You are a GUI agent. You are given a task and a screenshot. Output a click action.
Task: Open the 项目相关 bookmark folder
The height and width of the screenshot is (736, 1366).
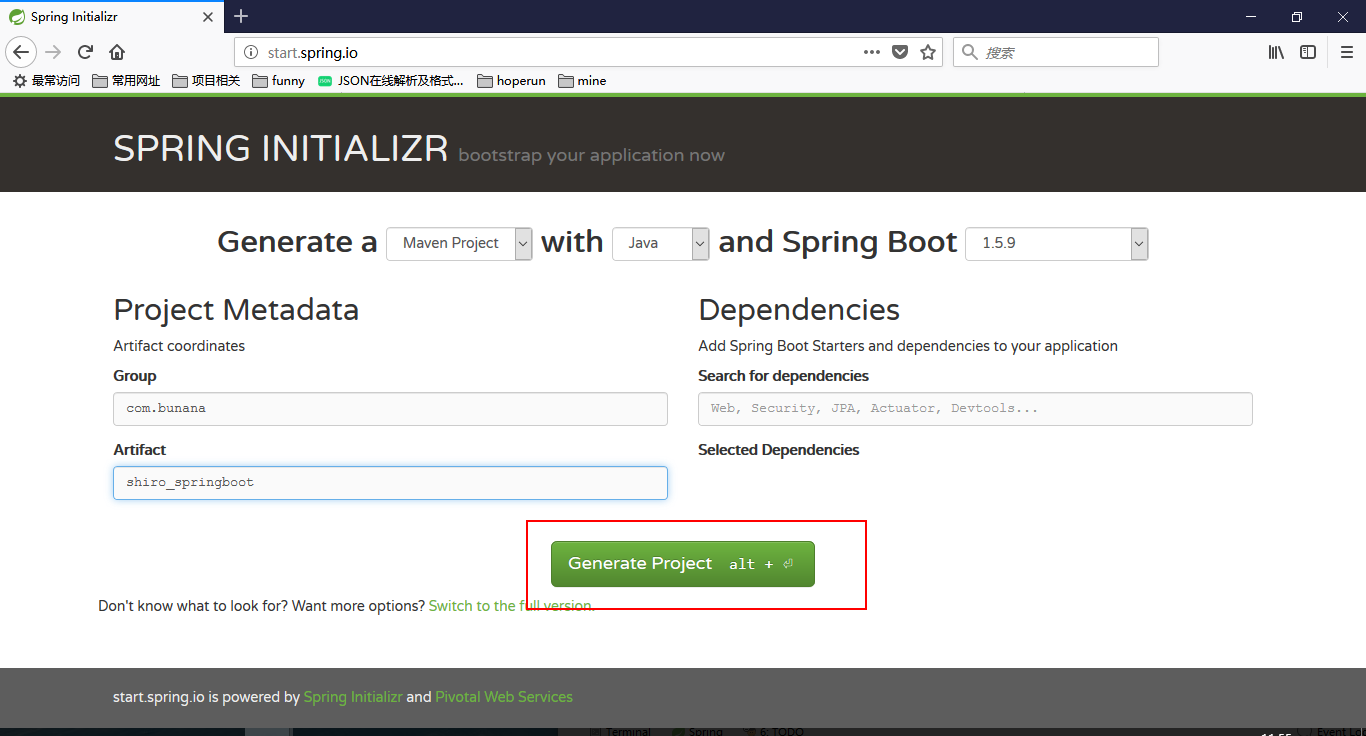pyautogui.click(x=206, y=81)
